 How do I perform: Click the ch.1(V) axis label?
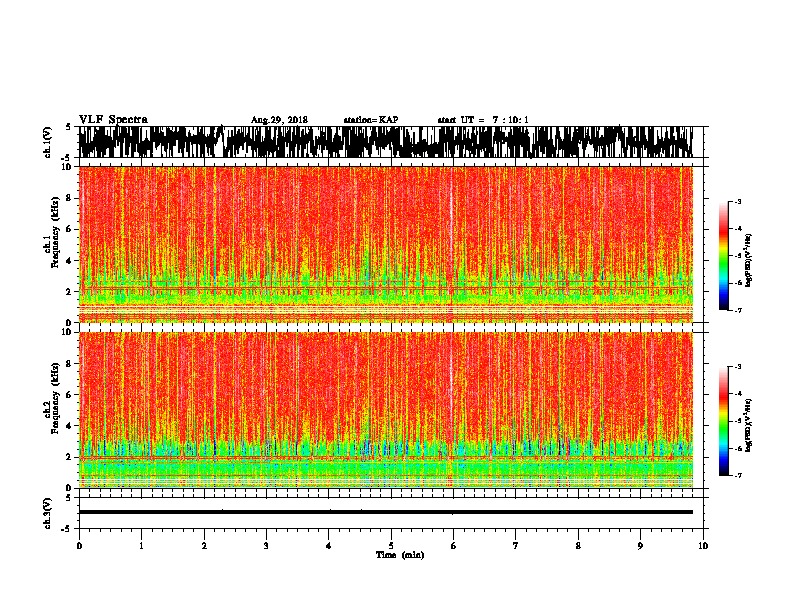pyautogui.click(x=48, y=142)
